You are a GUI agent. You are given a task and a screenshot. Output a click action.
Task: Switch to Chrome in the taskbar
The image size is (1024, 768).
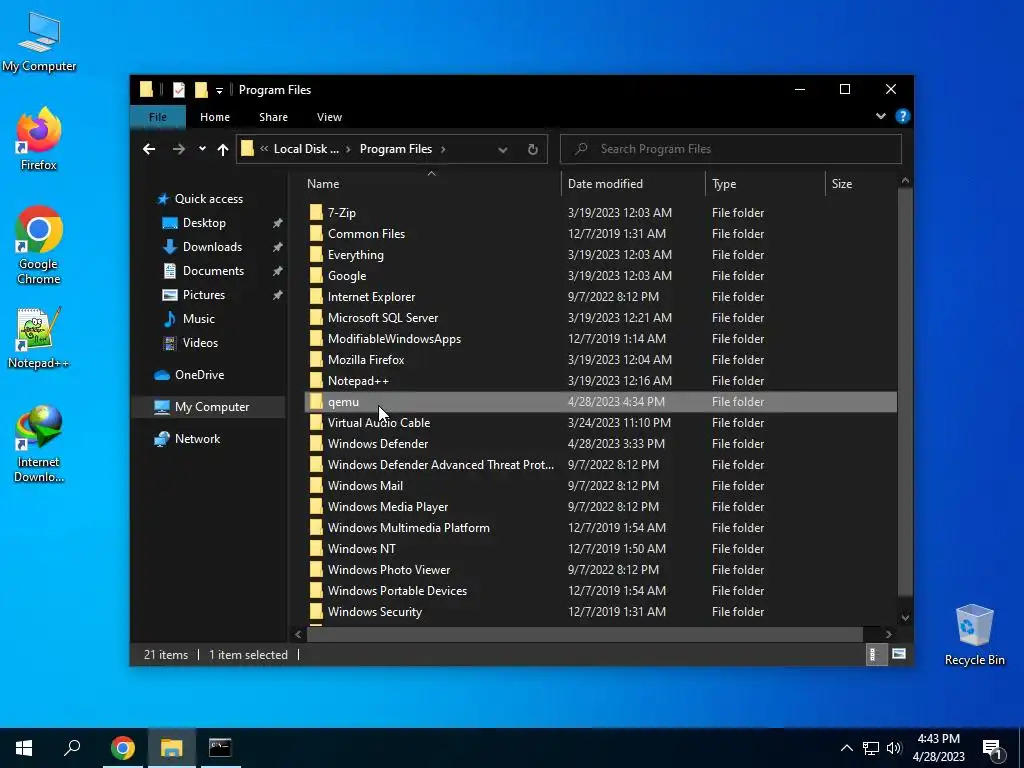[123, 748]
